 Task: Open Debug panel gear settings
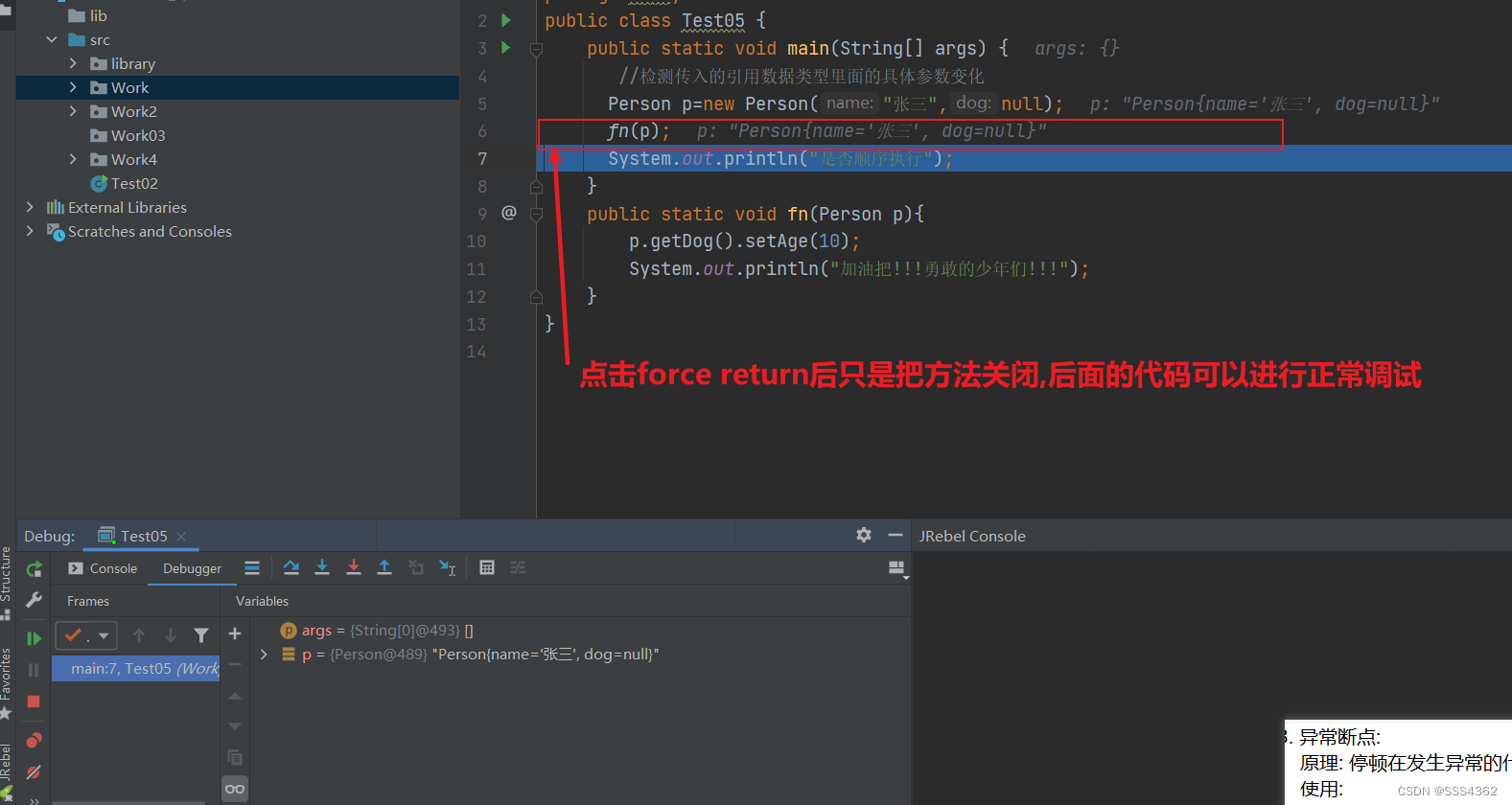point(864,535)
